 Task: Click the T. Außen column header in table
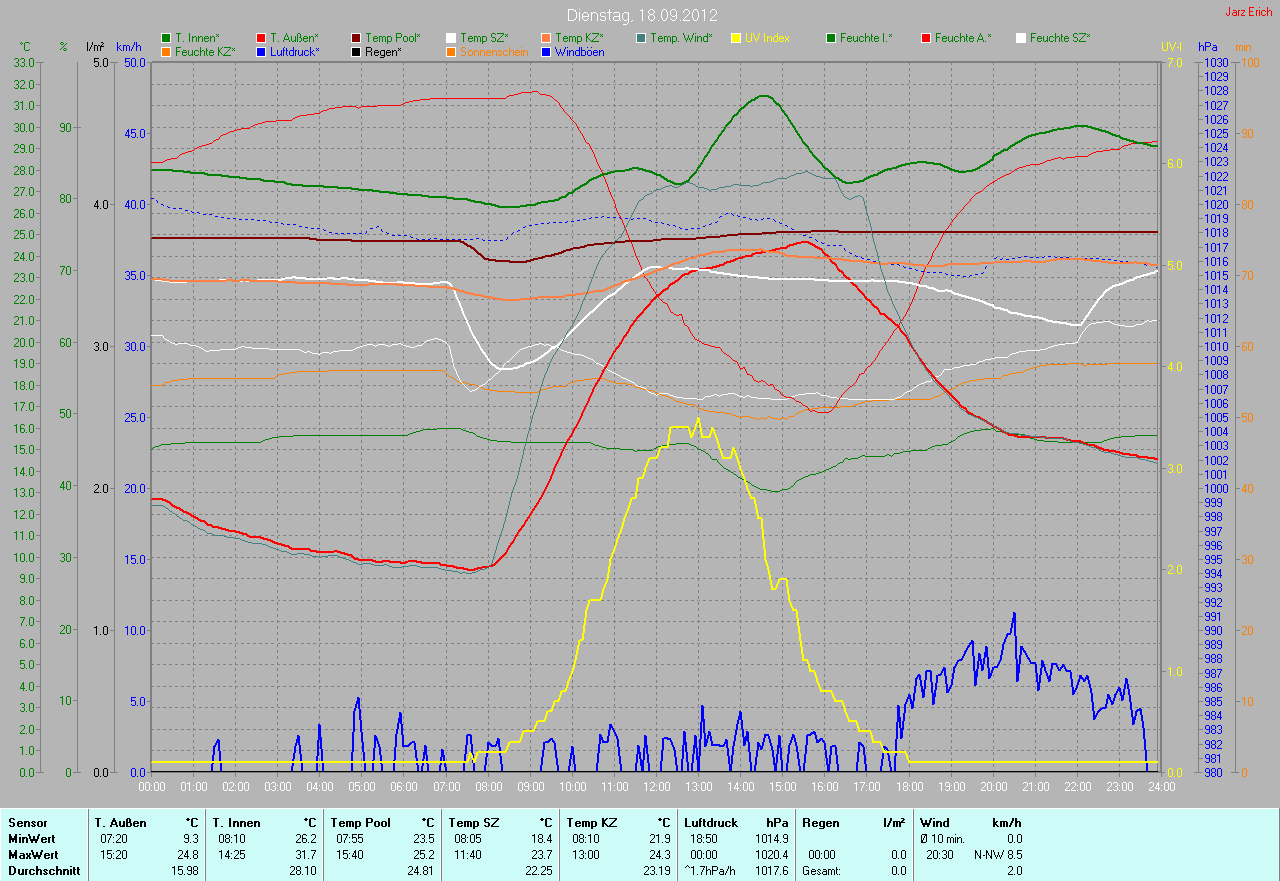[121, 822]
